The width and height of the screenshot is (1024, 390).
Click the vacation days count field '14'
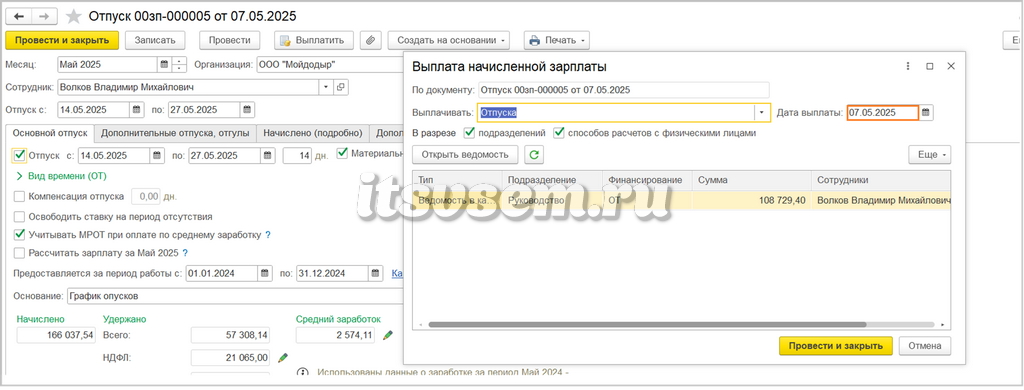(x=297, y=155)
